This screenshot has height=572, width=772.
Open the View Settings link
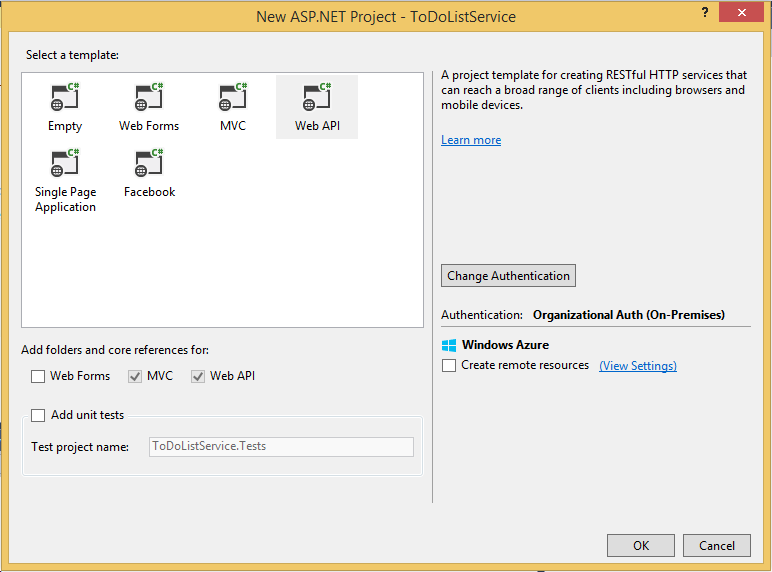click(638, 366)
